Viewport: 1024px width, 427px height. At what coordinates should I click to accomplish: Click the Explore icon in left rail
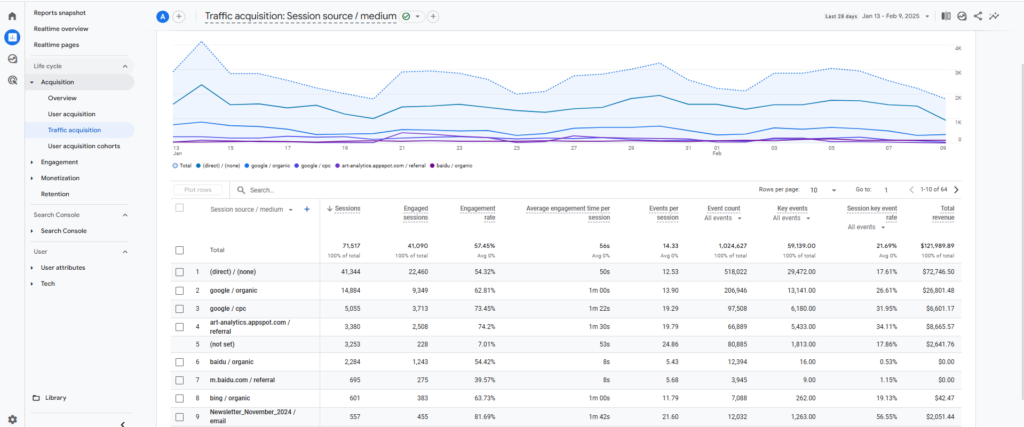point(12,58)
